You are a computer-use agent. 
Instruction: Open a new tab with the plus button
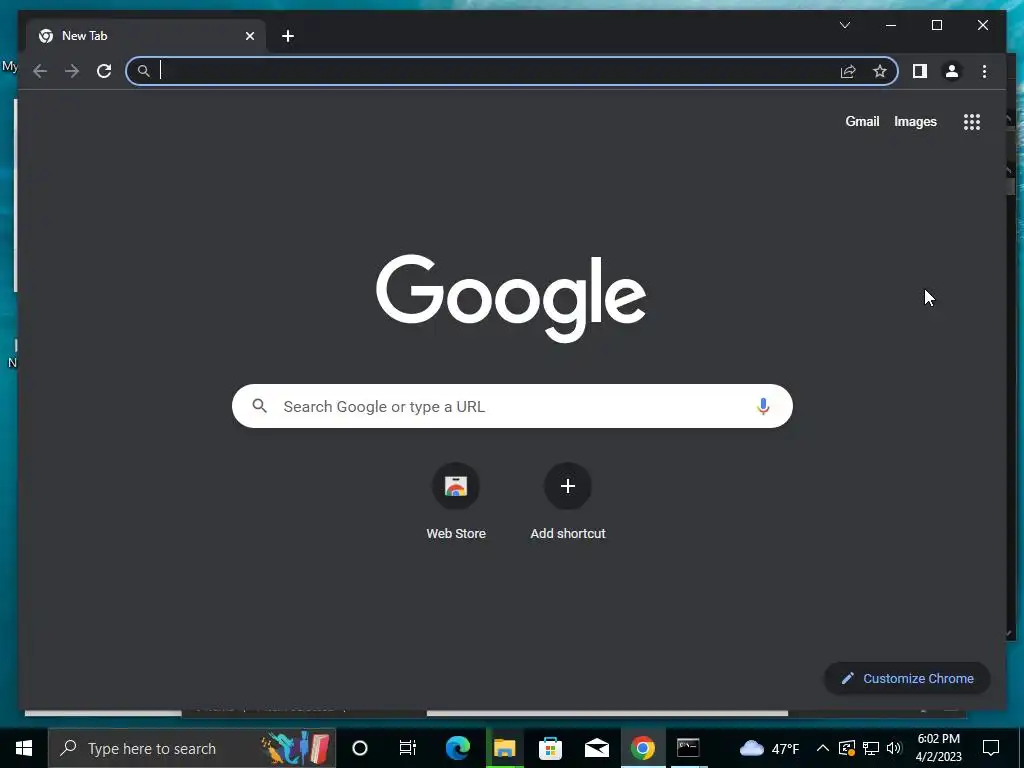tap(288, 36)
